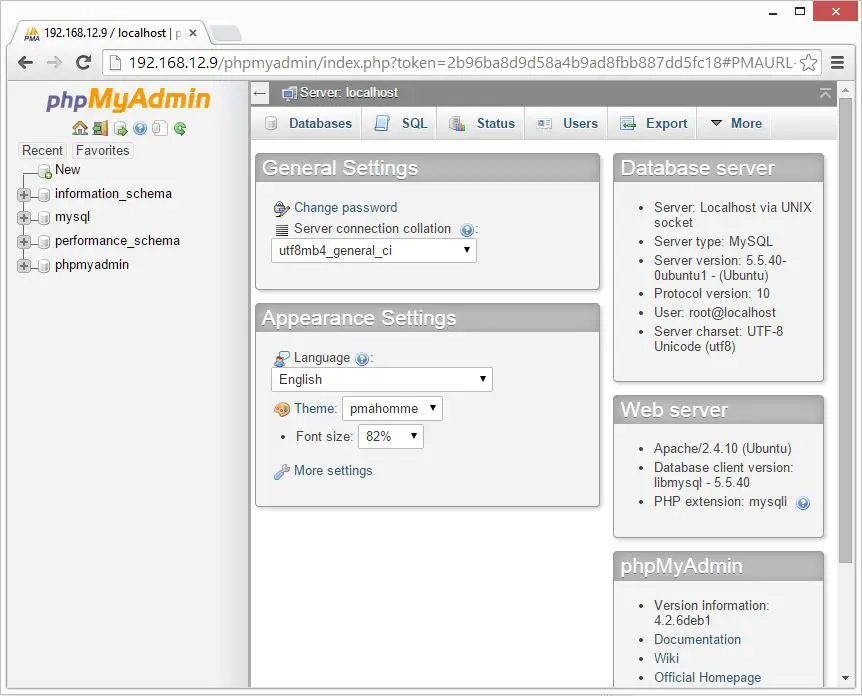The width and height of the screenshot is (862, 696).
Task: Close the browser tab with X
Action: (x=193, y=33)
